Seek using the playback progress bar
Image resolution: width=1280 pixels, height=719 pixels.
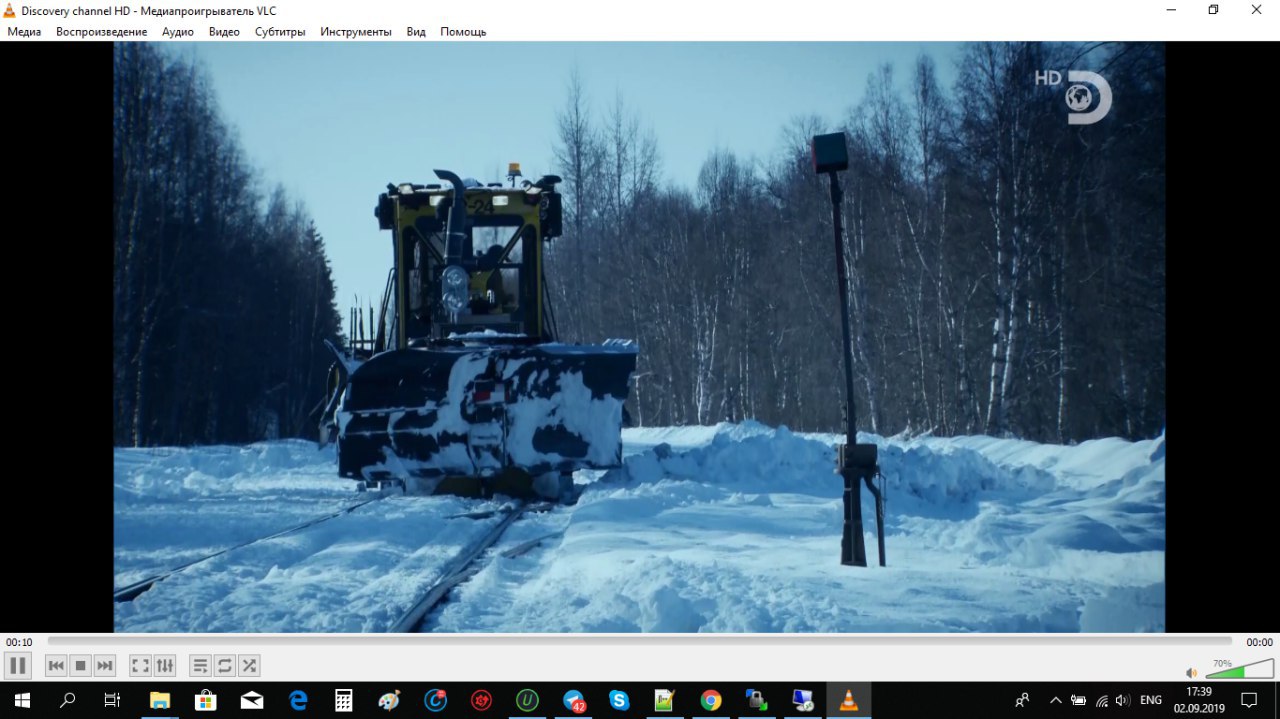tap(640, 642)
